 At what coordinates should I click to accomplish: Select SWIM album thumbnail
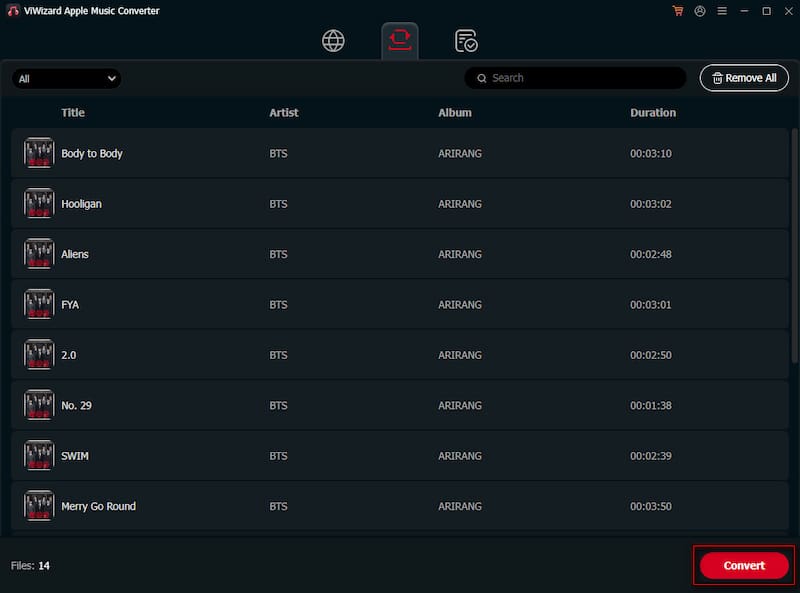39,456
